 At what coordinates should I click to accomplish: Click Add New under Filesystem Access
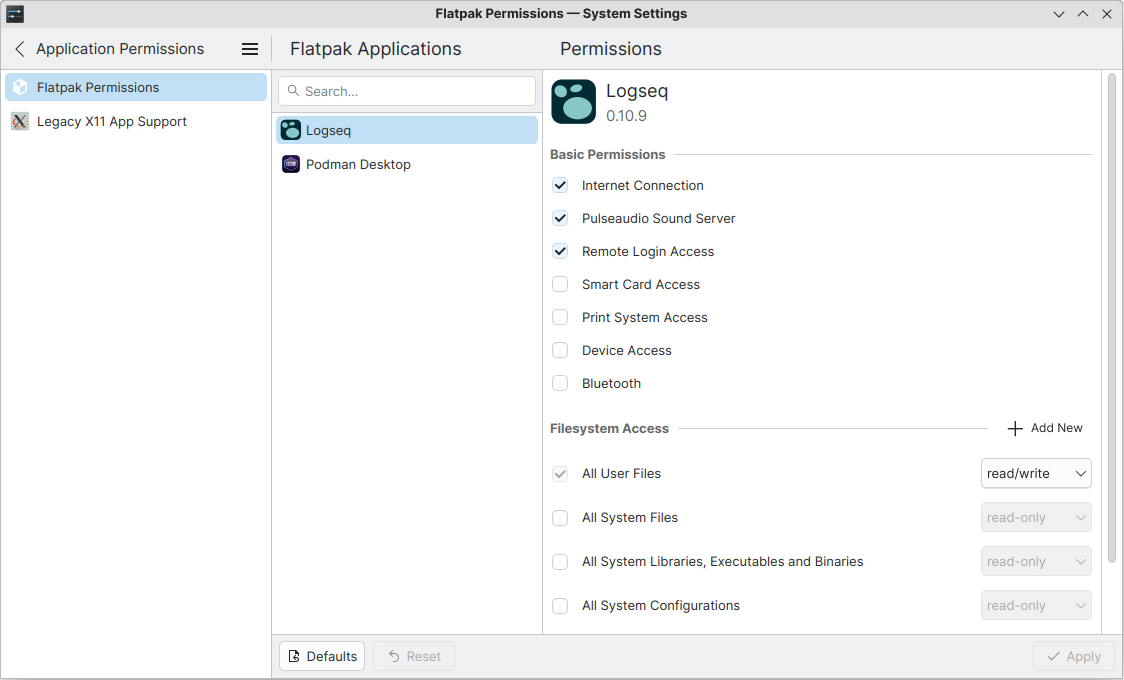(x=1045, y=428)
